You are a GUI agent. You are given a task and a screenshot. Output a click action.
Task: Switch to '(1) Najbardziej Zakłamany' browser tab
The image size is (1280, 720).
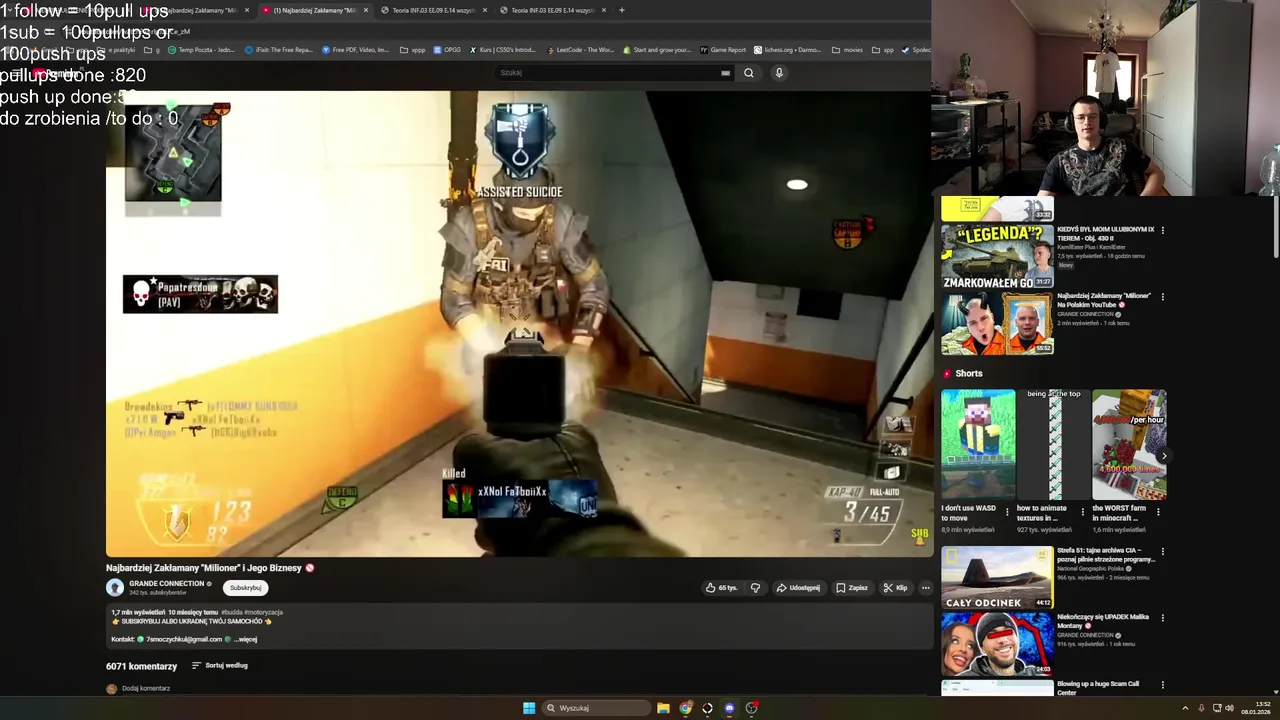coord(315,10)
